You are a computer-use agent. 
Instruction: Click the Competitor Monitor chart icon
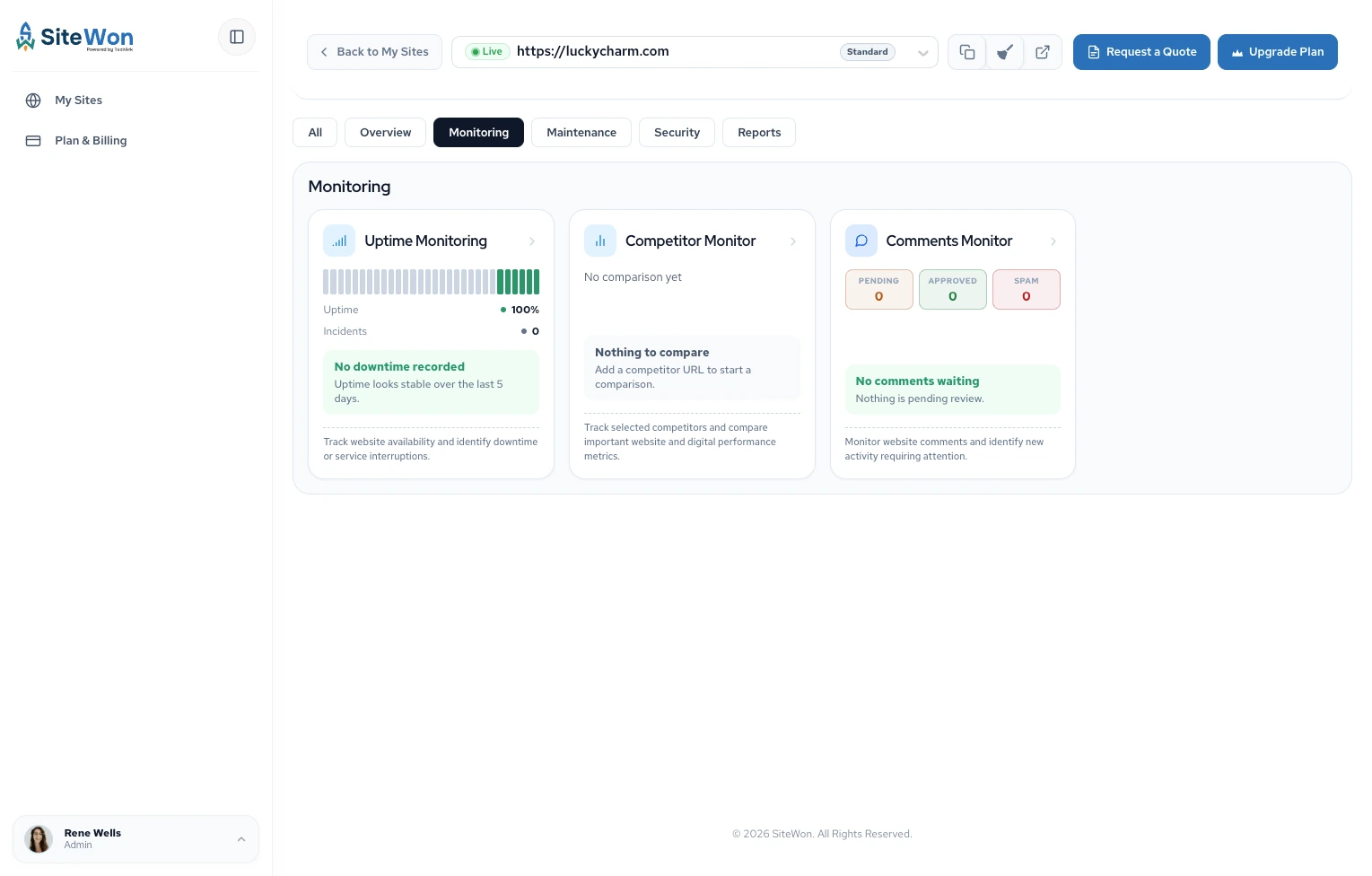pyautogui.click(x=600, y=241)
